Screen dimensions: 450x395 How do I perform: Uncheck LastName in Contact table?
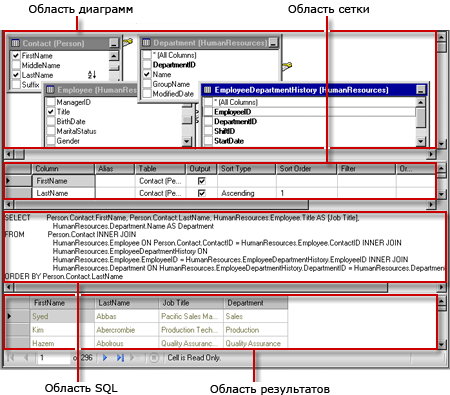click(x=16, y=75)
